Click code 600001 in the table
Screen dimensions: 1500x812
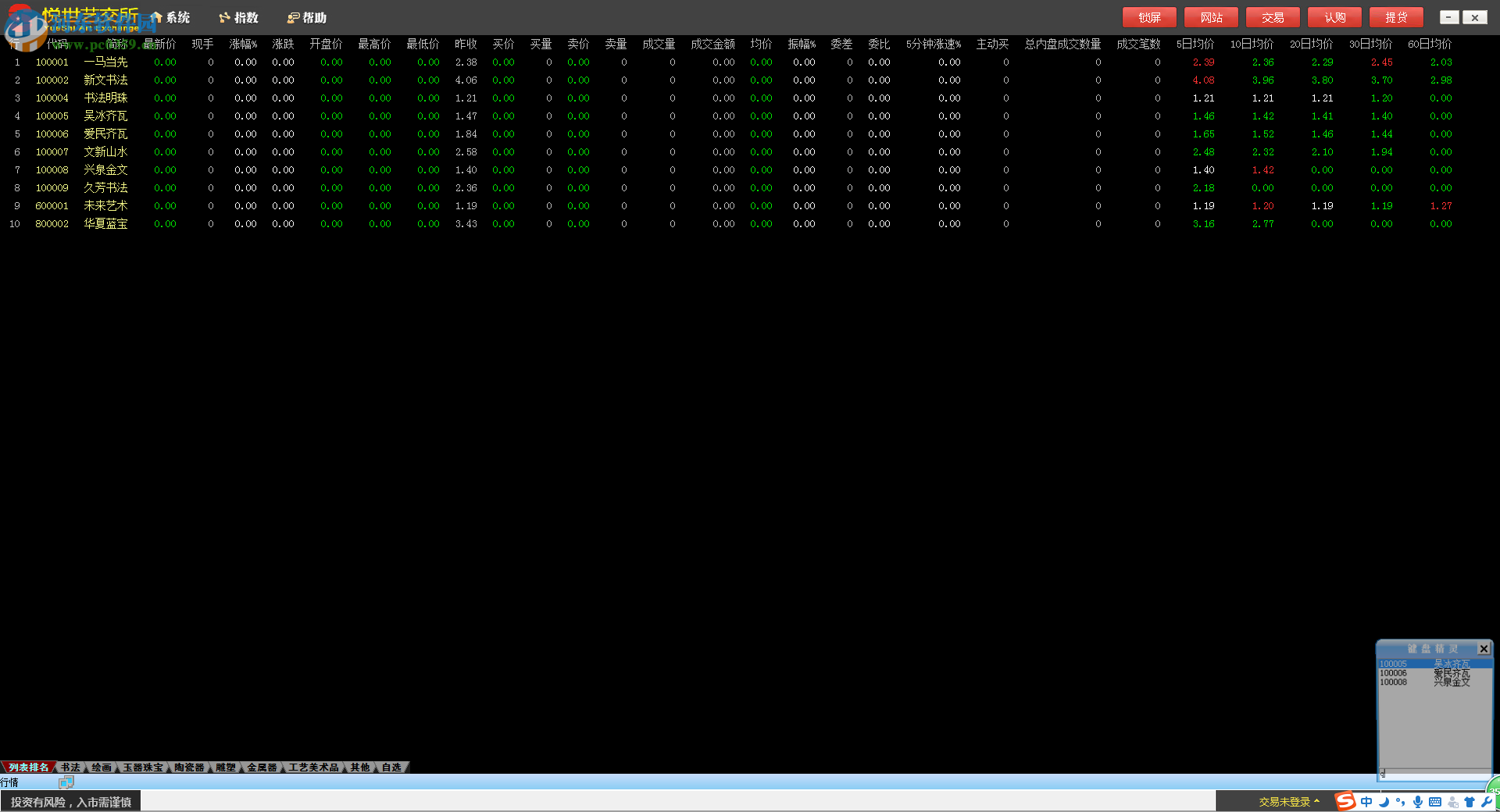[x=52, y=206]
